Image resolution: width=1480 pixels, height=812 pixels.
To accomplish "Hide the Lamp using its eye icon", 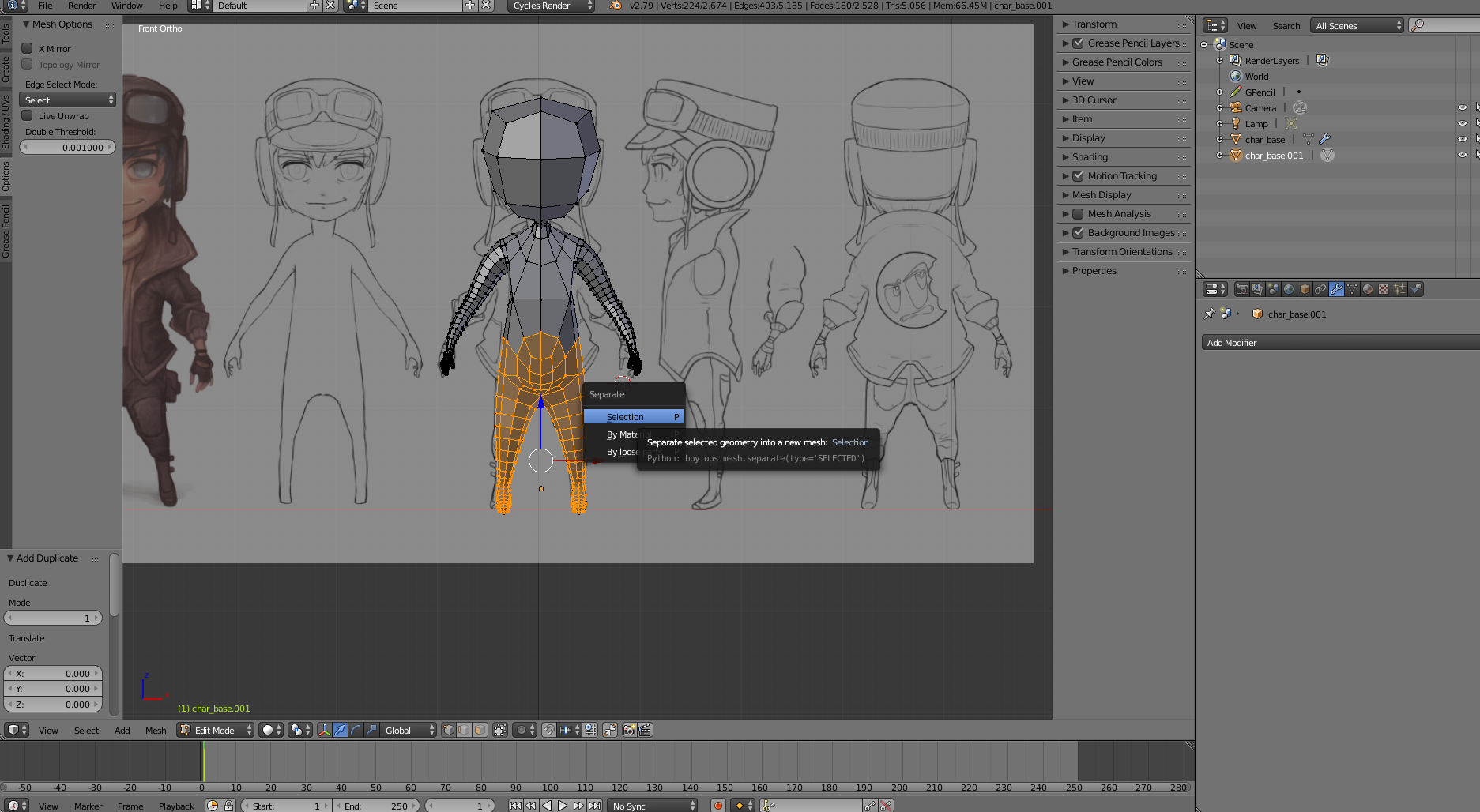I will [x=1462, y=123].
